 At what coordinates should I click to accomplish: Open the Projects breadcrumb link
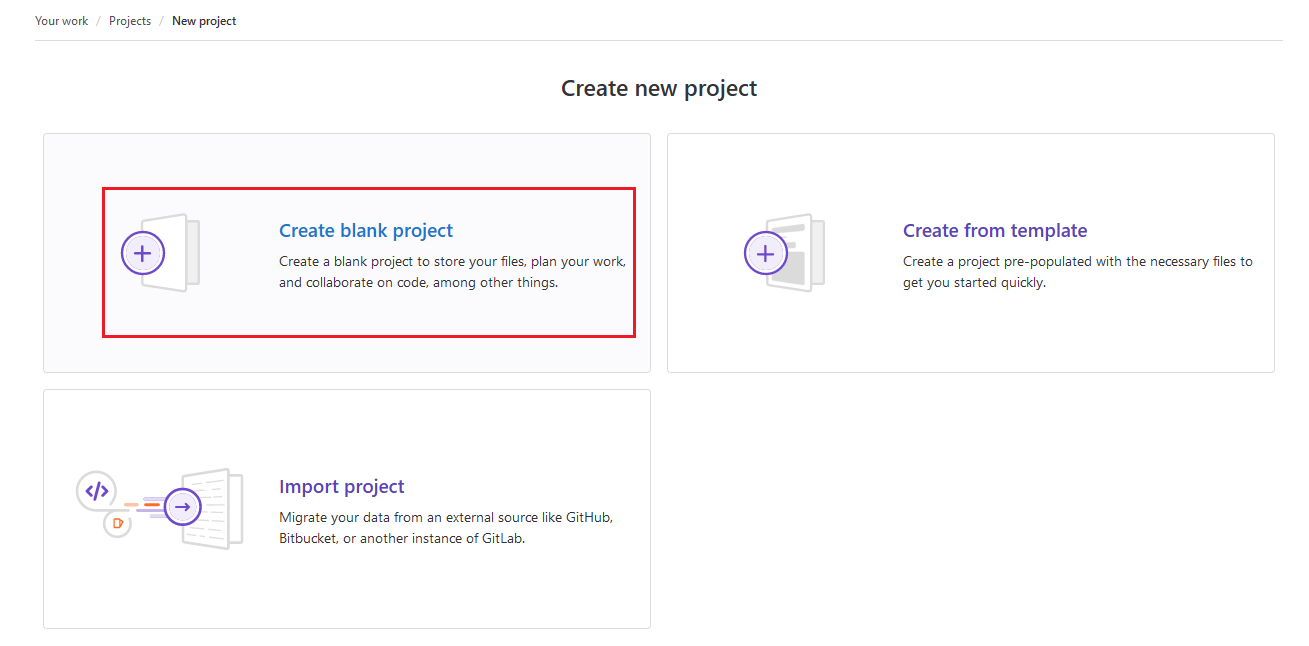click(x=130, y=21)
